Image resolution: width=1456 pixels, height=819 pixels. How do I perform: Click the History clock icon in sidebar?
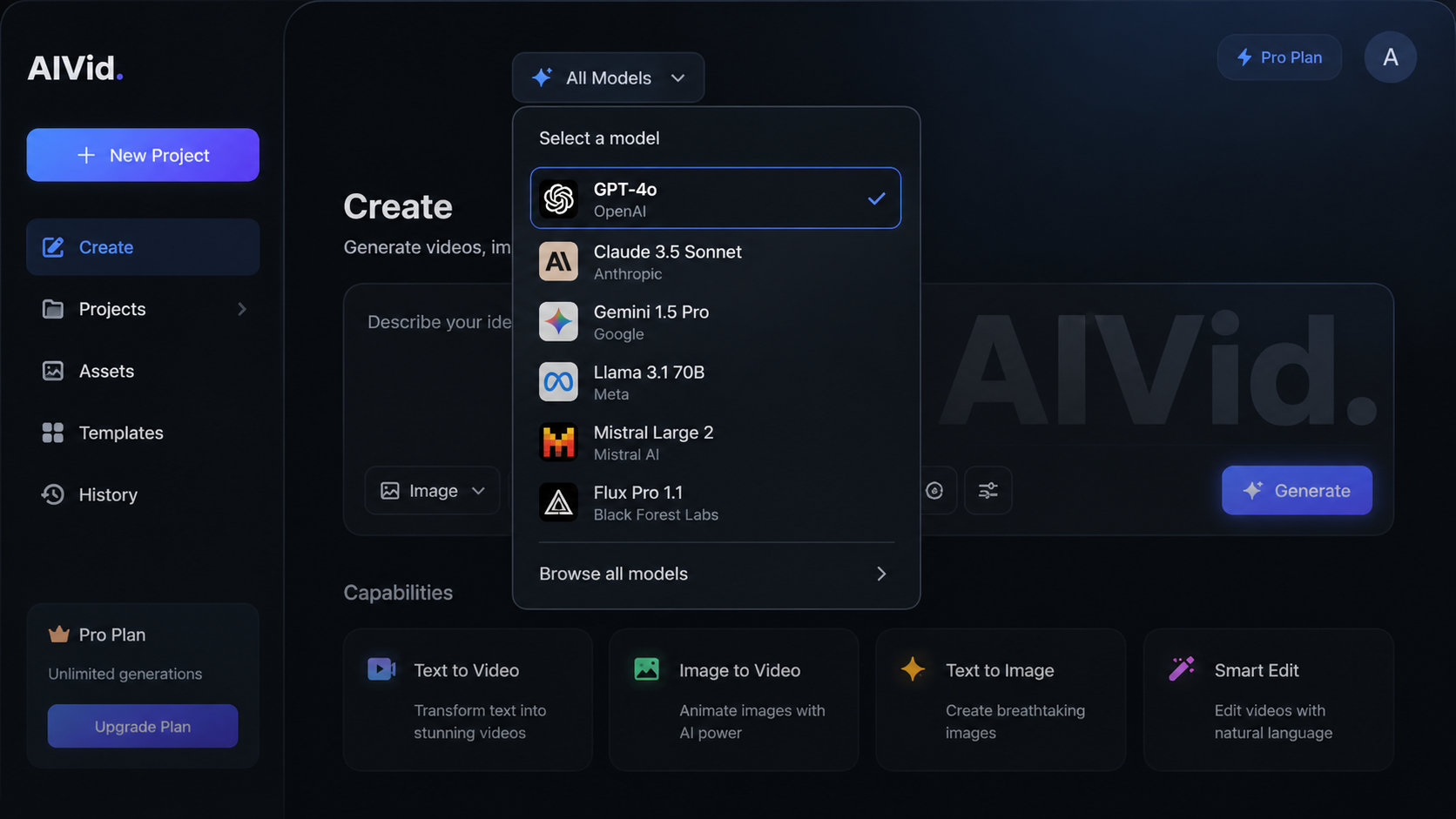pyautogui.click(x=53, y=494)
